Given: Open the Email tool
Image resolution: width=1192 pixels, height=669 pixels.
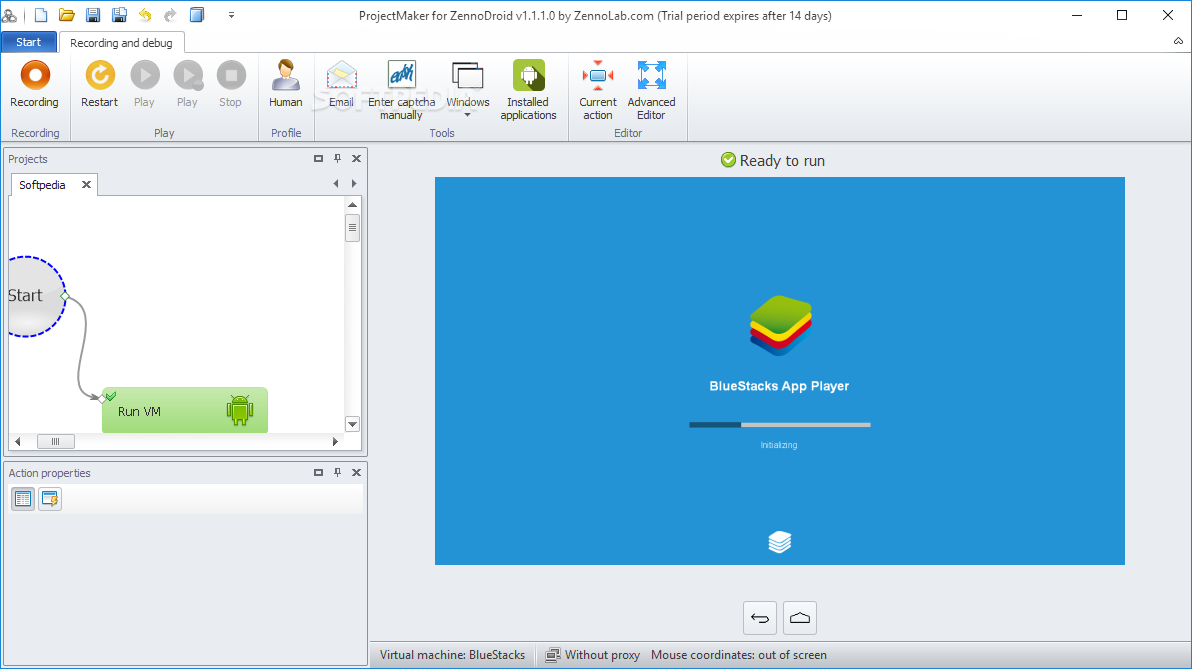Looking at the screenshot, I should pyautogui.click(x=341, y=84).
